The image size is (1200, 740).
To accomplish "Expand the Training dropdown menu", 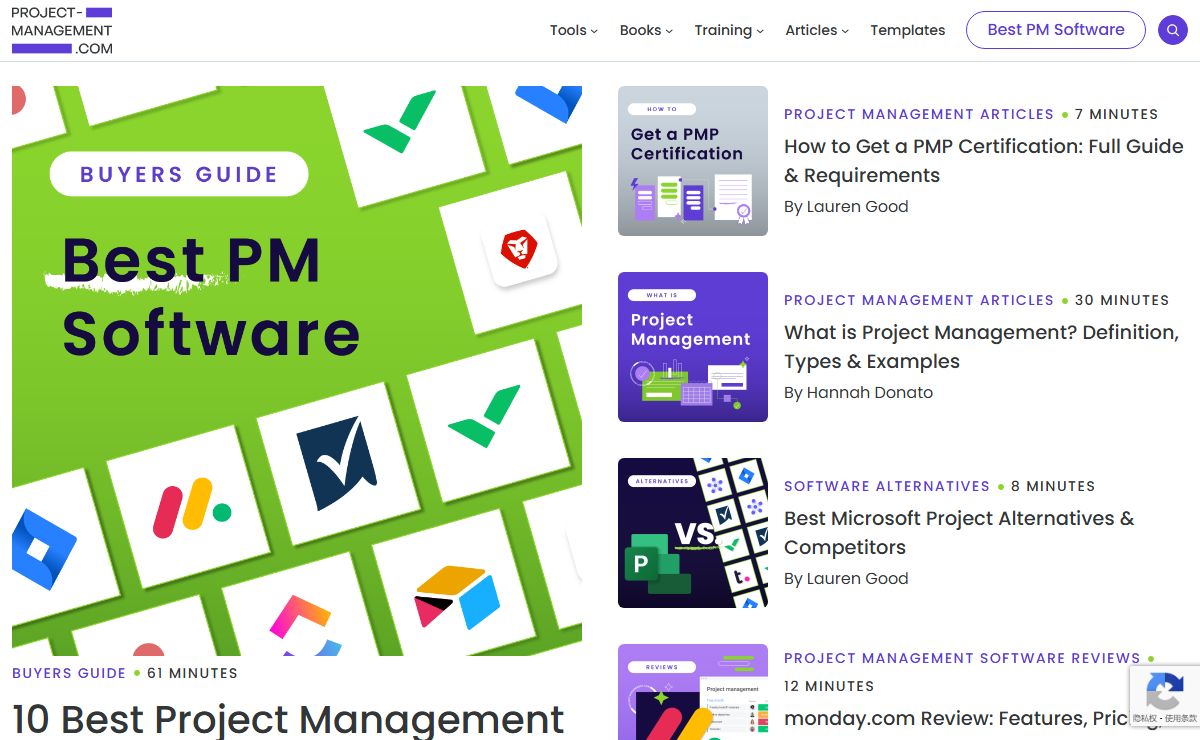I will [729, 30].
